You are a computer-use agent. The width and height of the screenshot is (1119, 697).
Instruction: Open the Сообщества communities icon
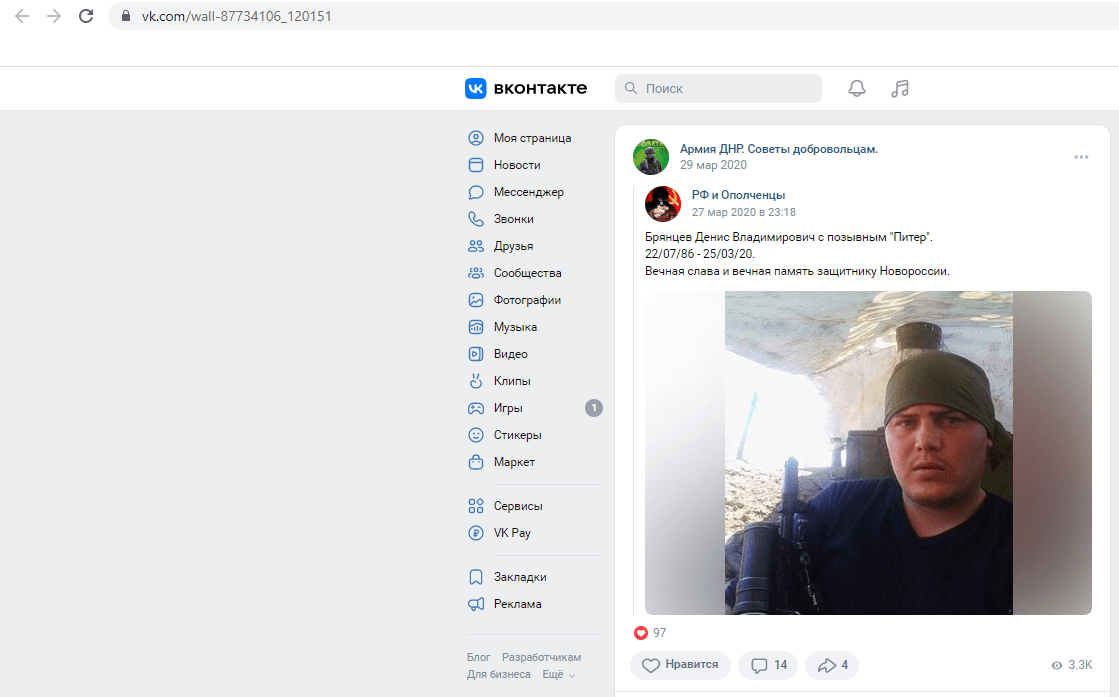[476, 273]
